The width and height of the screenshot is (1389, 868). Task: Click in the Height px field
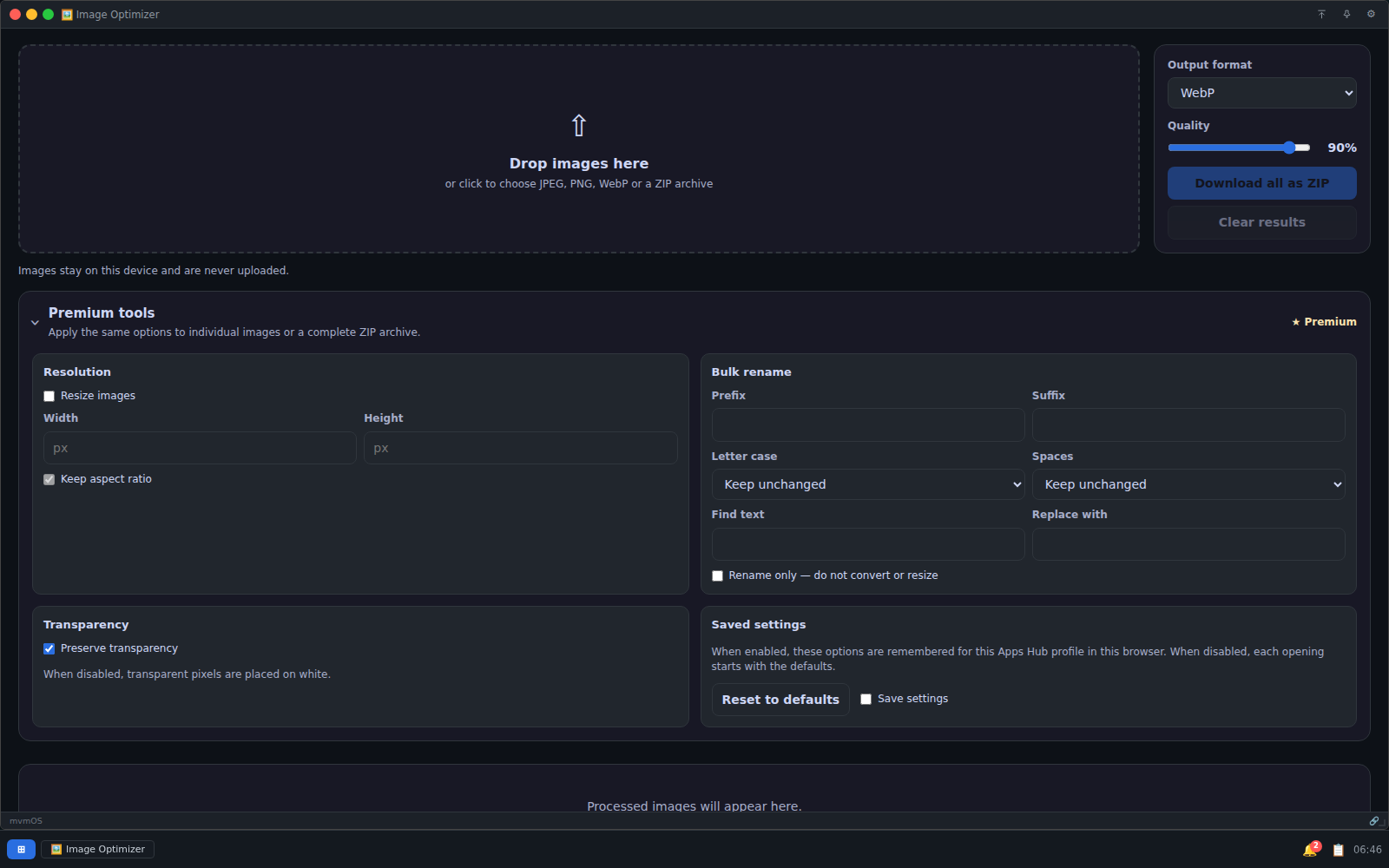click(x=520, y=448)
